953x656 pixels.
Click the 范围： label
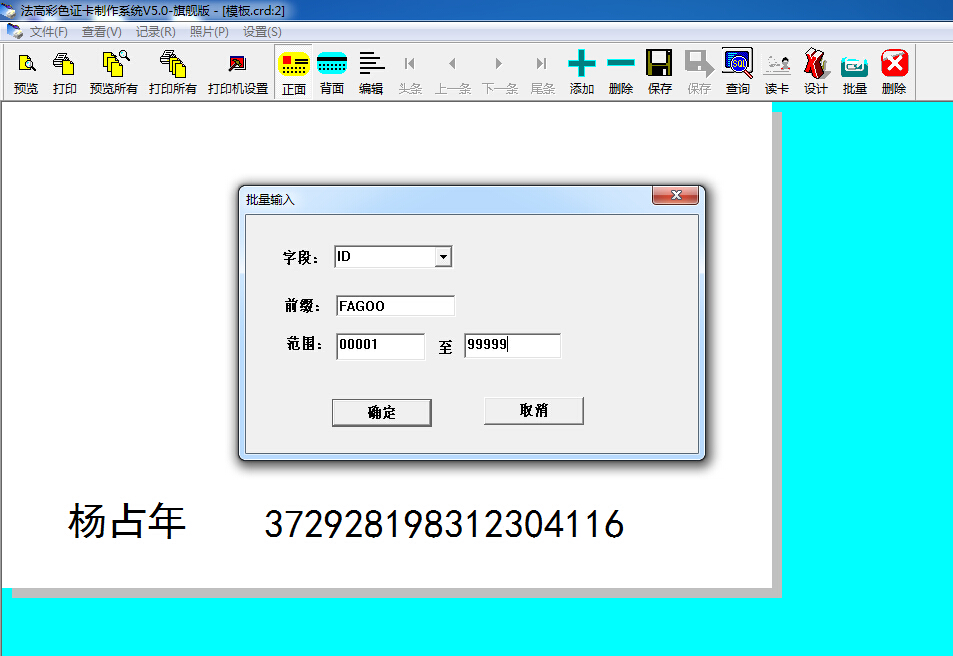(x=304, y=344)
